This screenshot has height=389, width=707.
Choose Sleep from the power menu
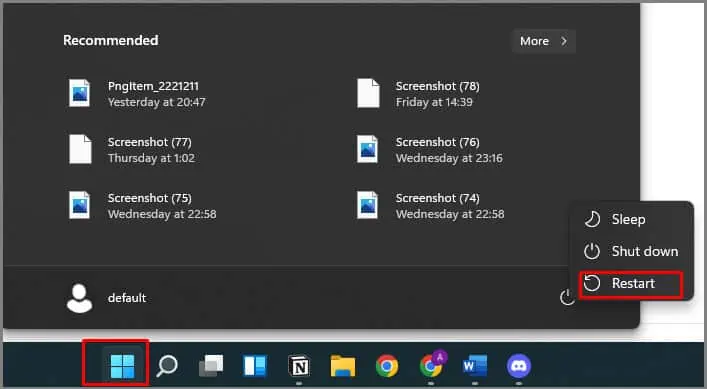(x=631, y=220)
